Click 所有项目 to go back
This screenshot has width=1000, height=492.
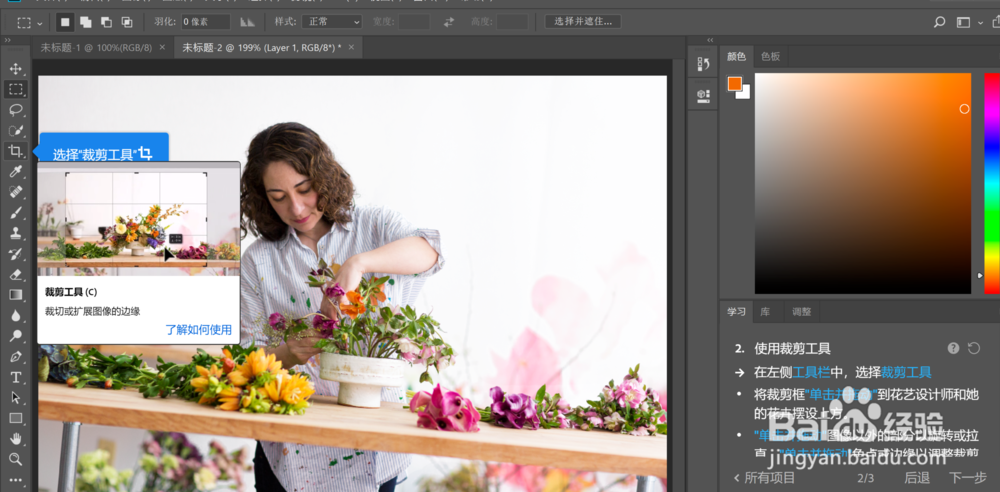(x=765, y=478)
